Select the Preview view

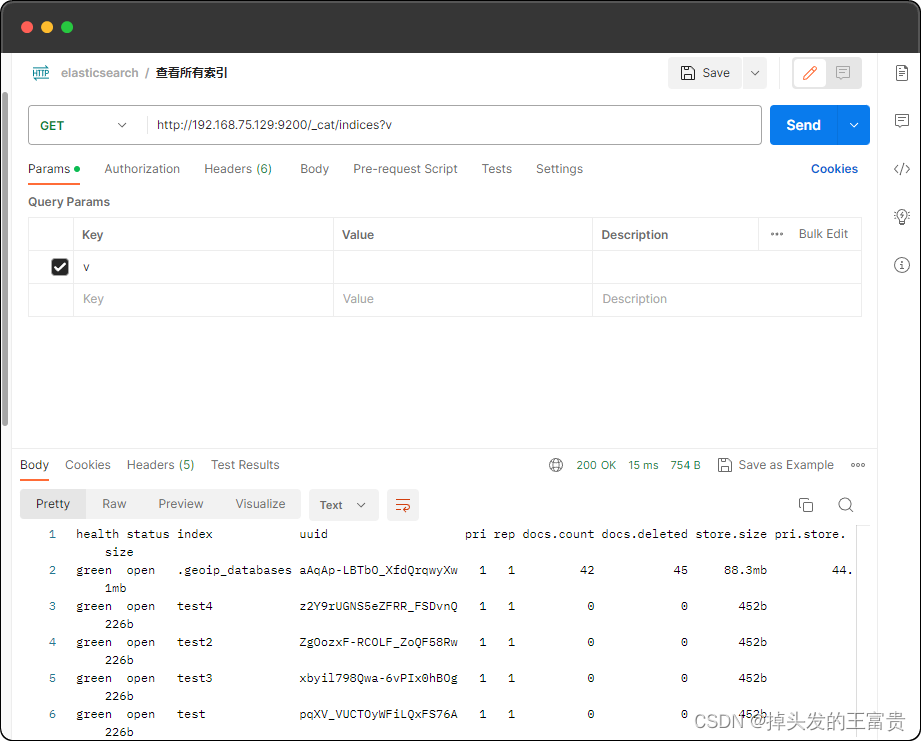180,504
